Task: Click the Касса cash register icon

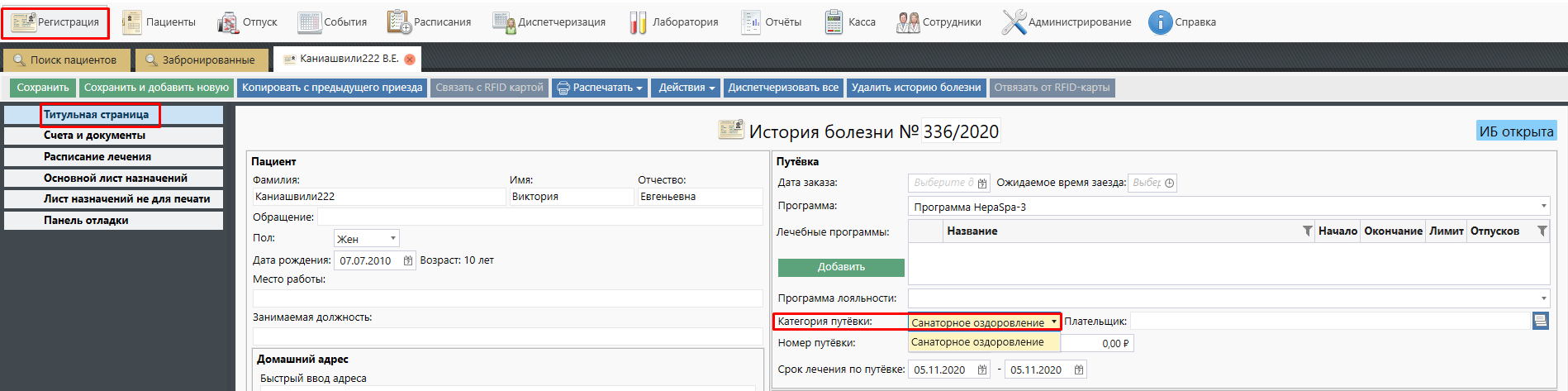Action: (x=834, y=22)
